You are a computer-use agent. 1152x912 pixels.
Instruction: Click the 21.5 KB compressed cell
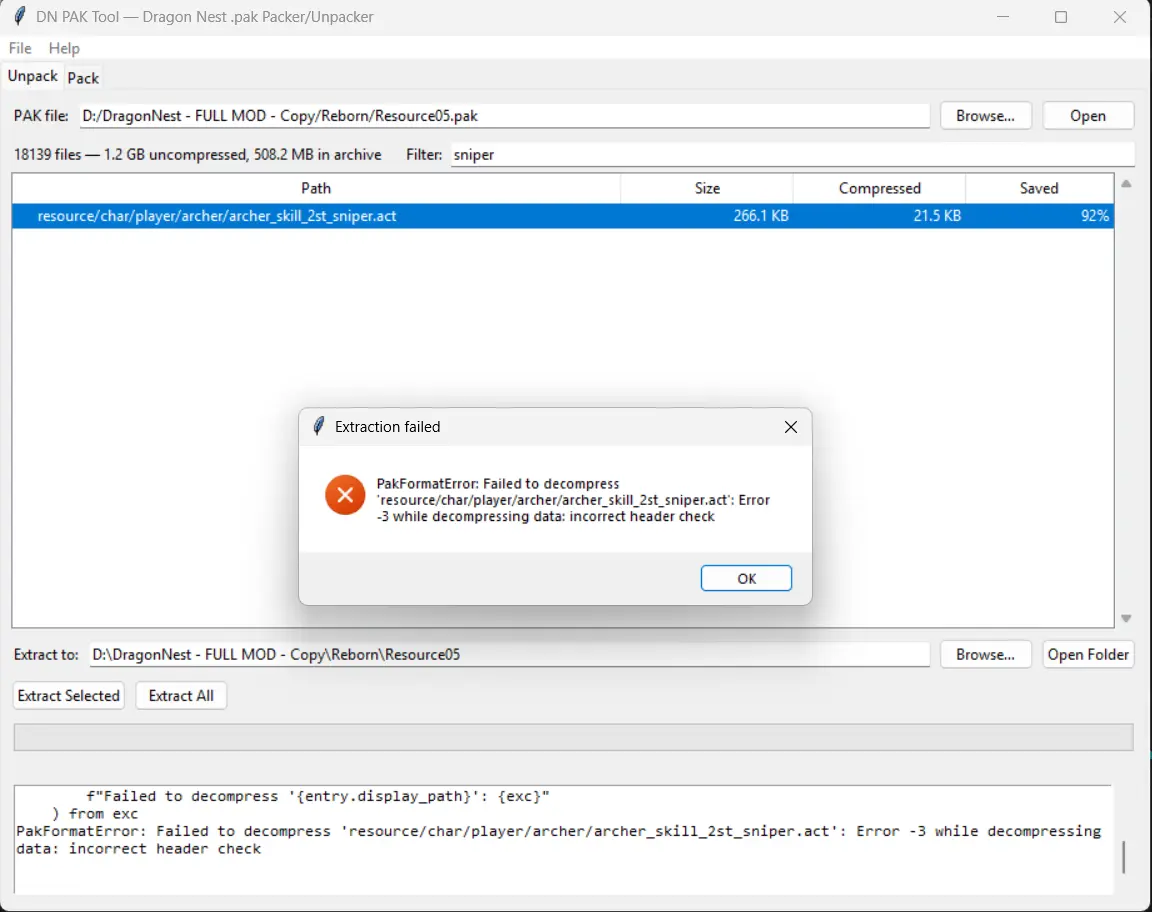pyautogui.click(x=937, y=216)
